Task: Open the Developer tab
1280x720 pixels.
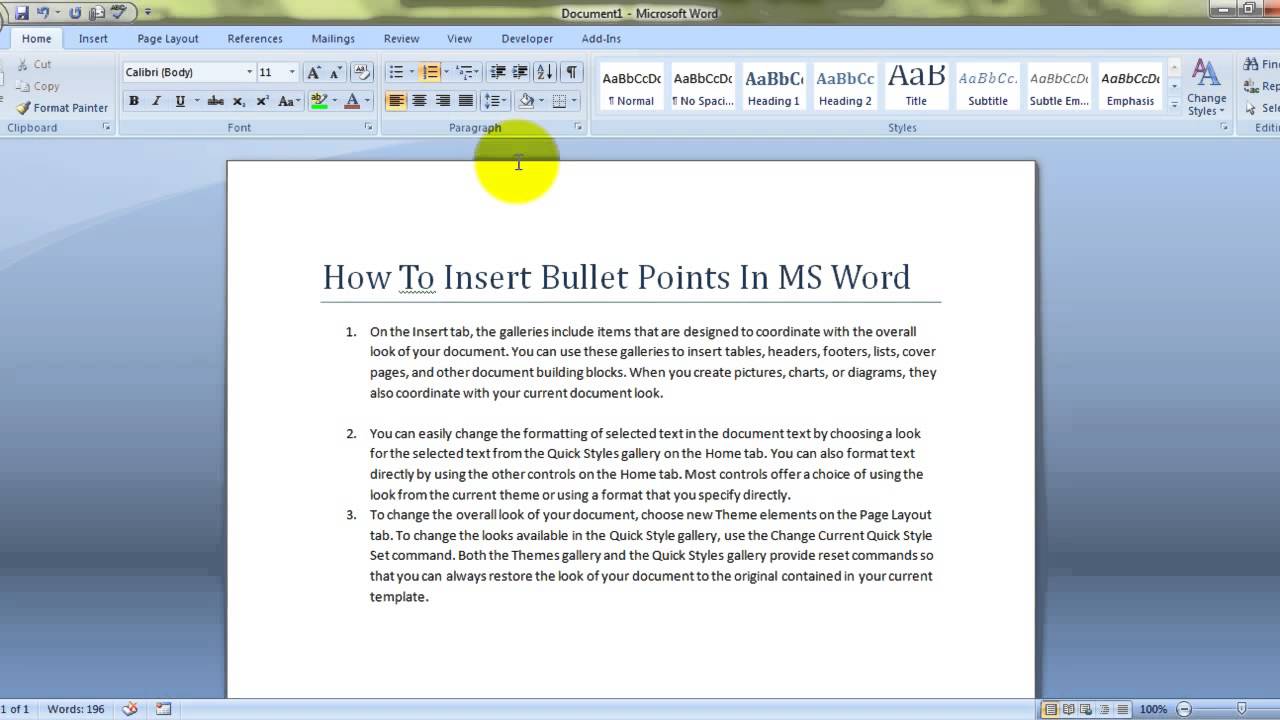Action: (527, 38)
